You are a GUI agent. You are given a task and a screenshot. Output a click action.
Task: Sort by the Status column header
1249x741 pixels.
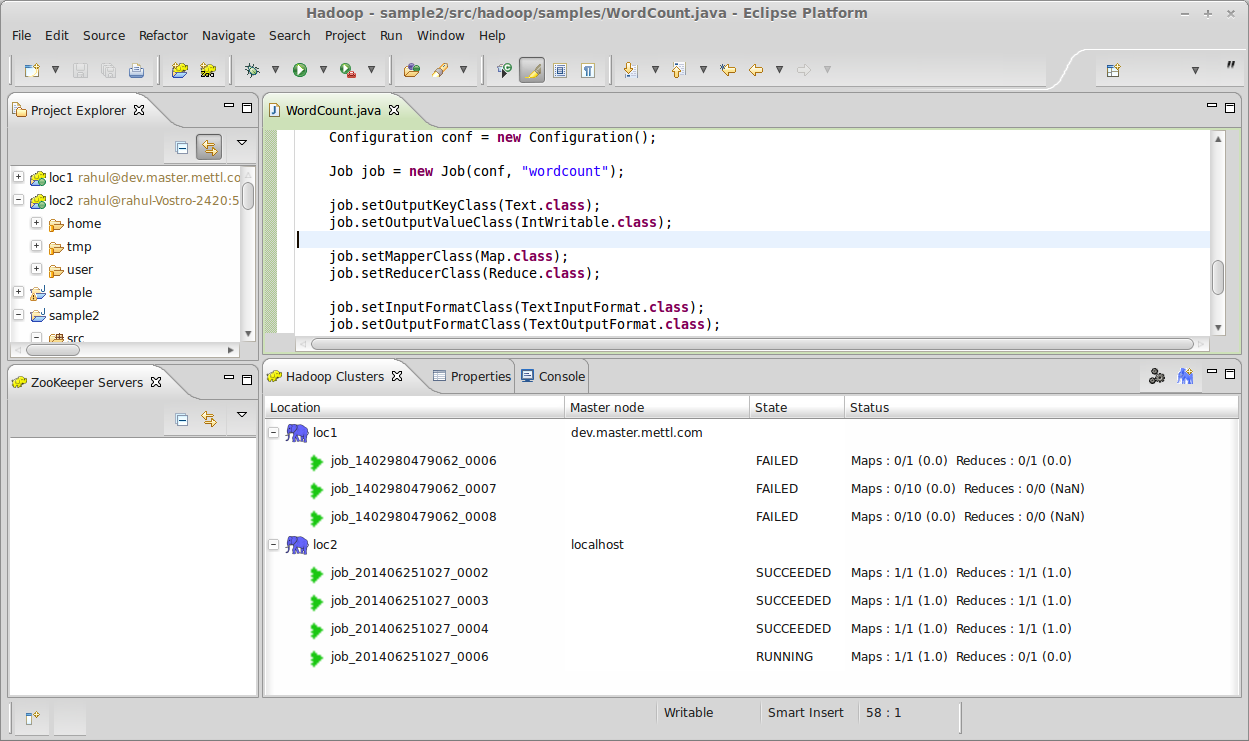pyautogui.click(x=1041, y=407)
